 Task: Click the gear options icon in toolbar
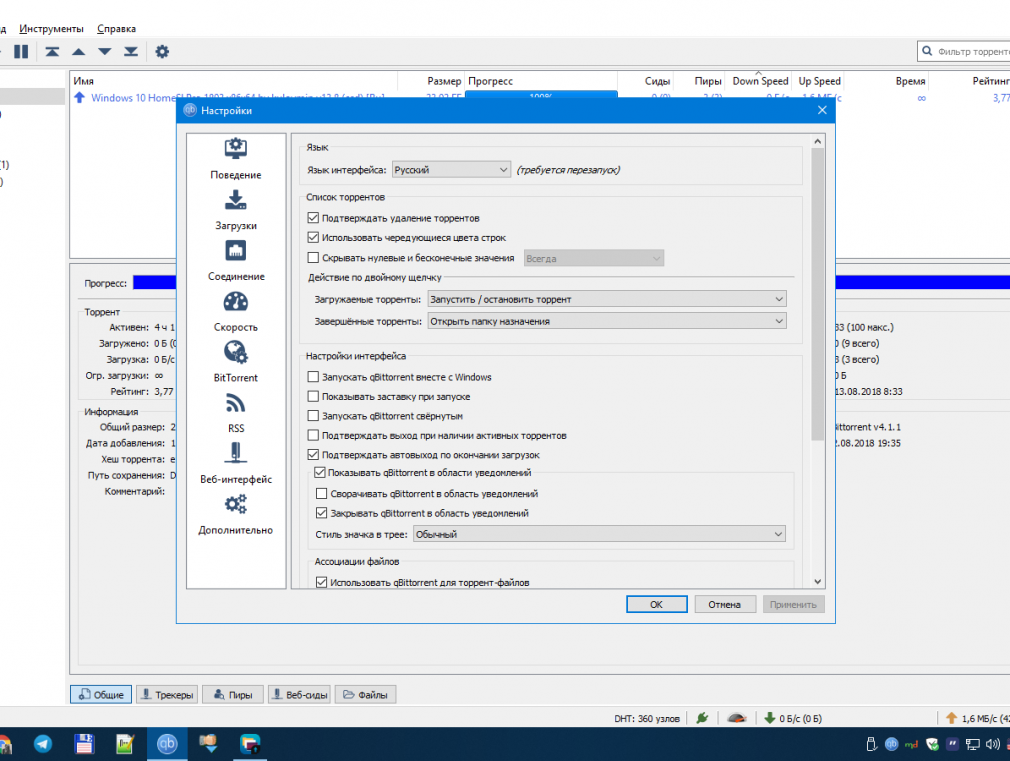coord(162,52)
